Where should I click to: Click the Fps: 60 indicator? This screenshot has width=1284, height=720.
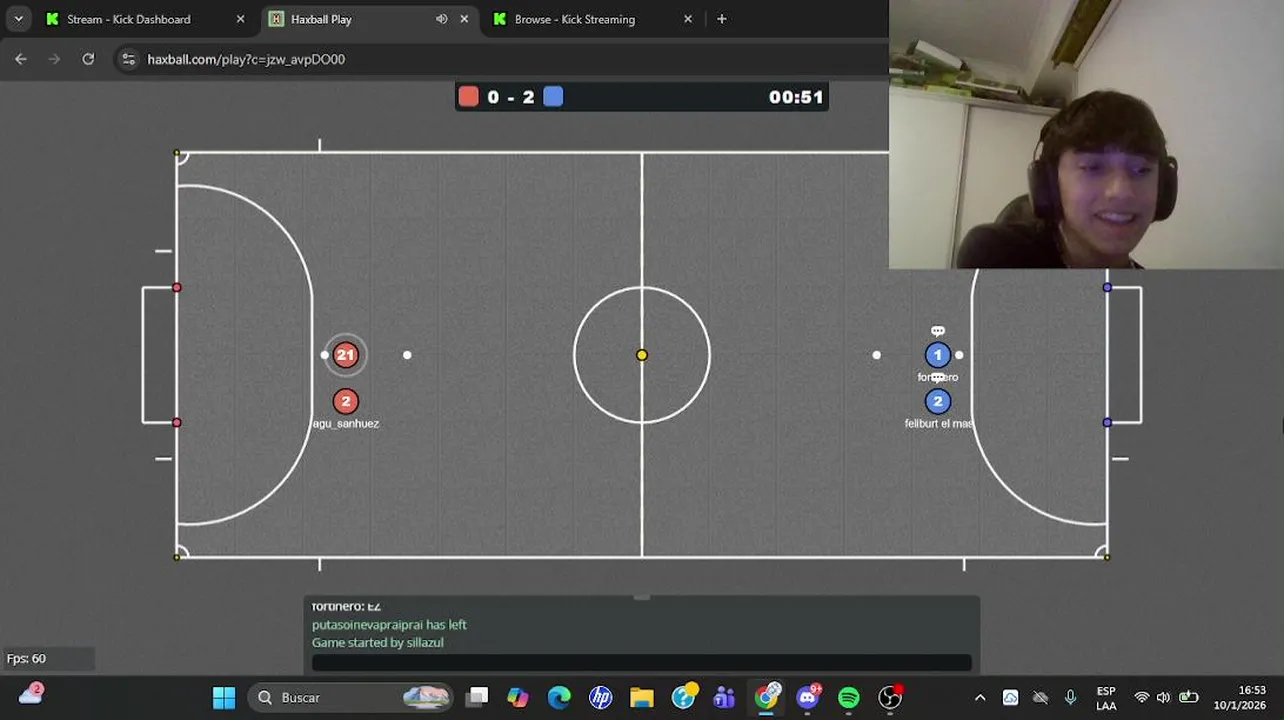(27, 658)
